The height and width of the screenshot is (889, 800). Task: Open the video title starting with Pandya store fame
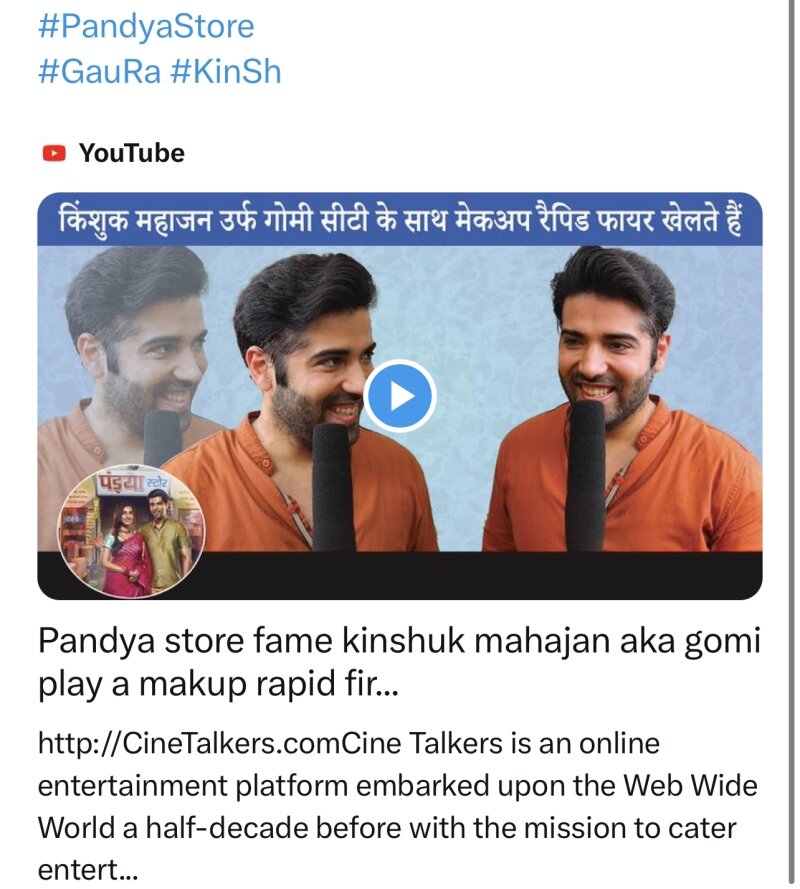coord(399,662)
